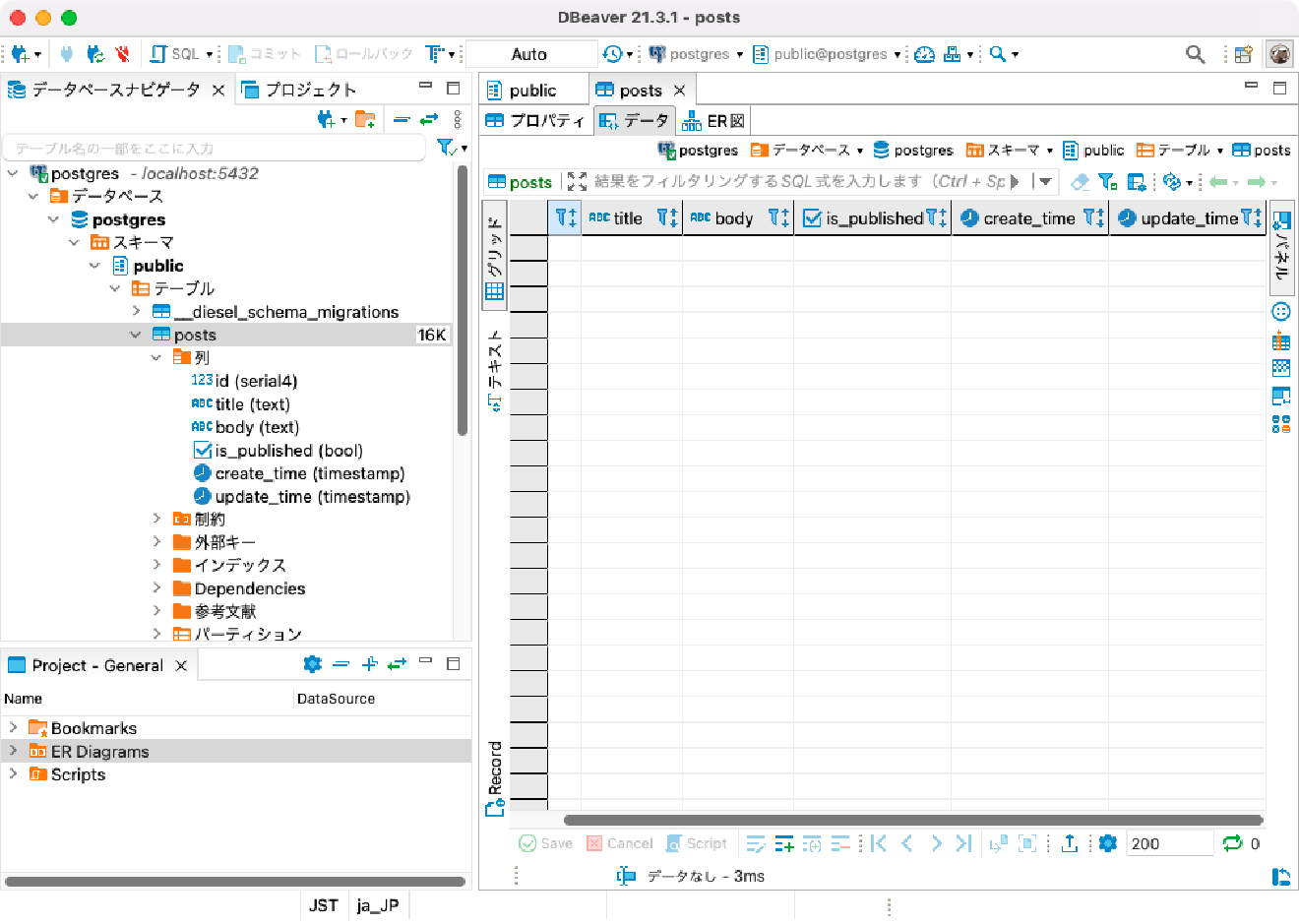Viewport: 1299px width, 924px height.
Task: Switch to the ER図 tab
Action: click(x=714, y=121)
